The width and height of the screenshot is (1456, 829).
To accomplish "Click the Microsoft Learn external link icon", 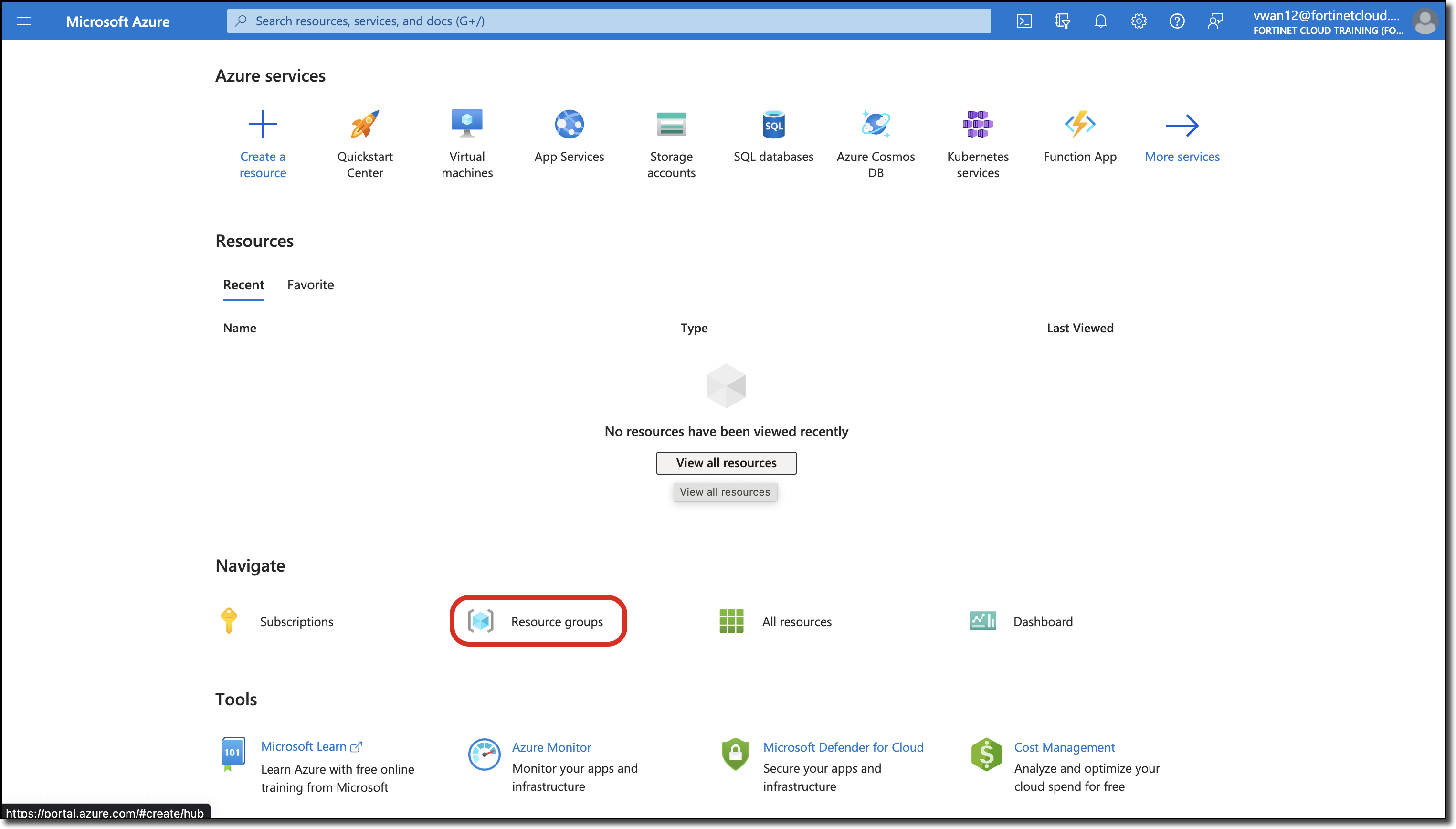I will pos(356,746).
